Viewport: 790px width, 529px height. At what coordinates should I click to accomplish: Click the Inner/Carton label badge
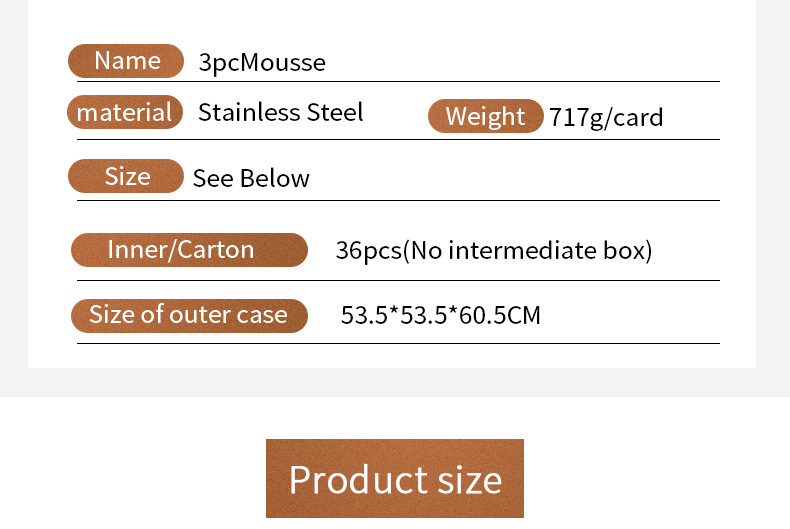(189, 250)
